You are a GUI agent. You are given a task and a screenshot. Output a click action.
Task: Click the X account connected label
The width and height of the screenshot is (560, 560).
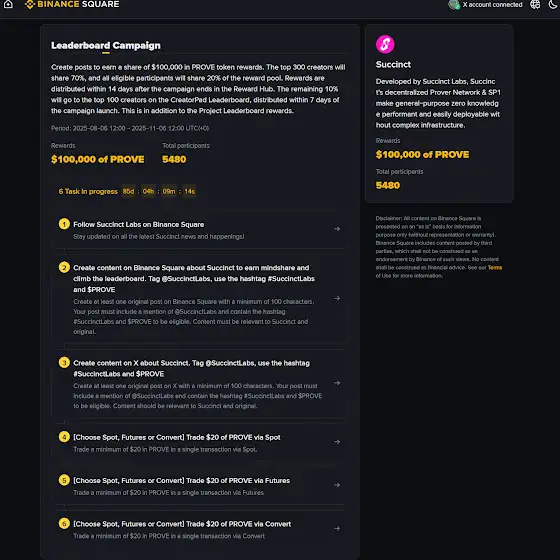click(x=492, y=5)
